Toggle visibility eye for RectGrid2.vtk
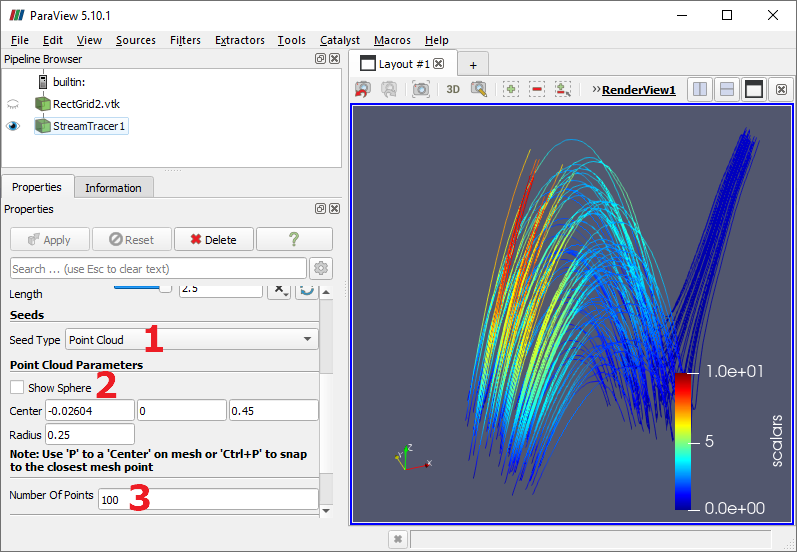 14,104
